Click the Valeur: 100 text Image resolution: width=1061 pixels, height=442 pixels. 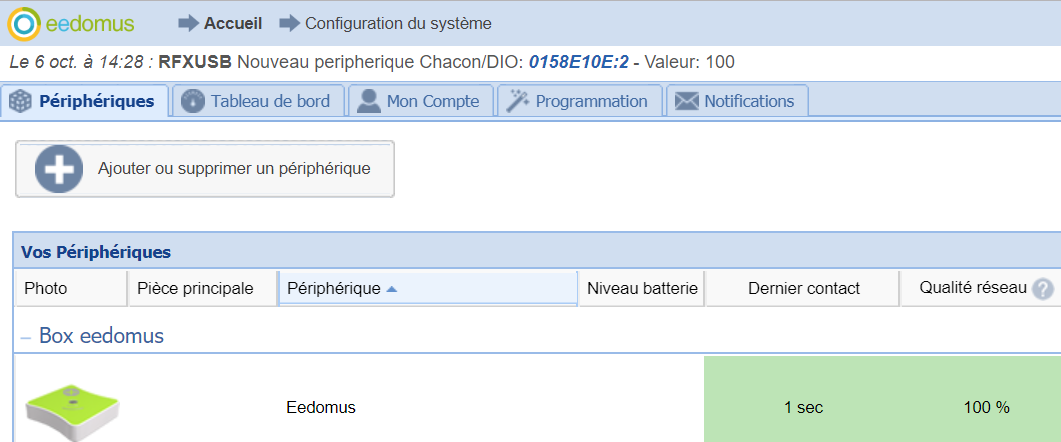point(690,63)
